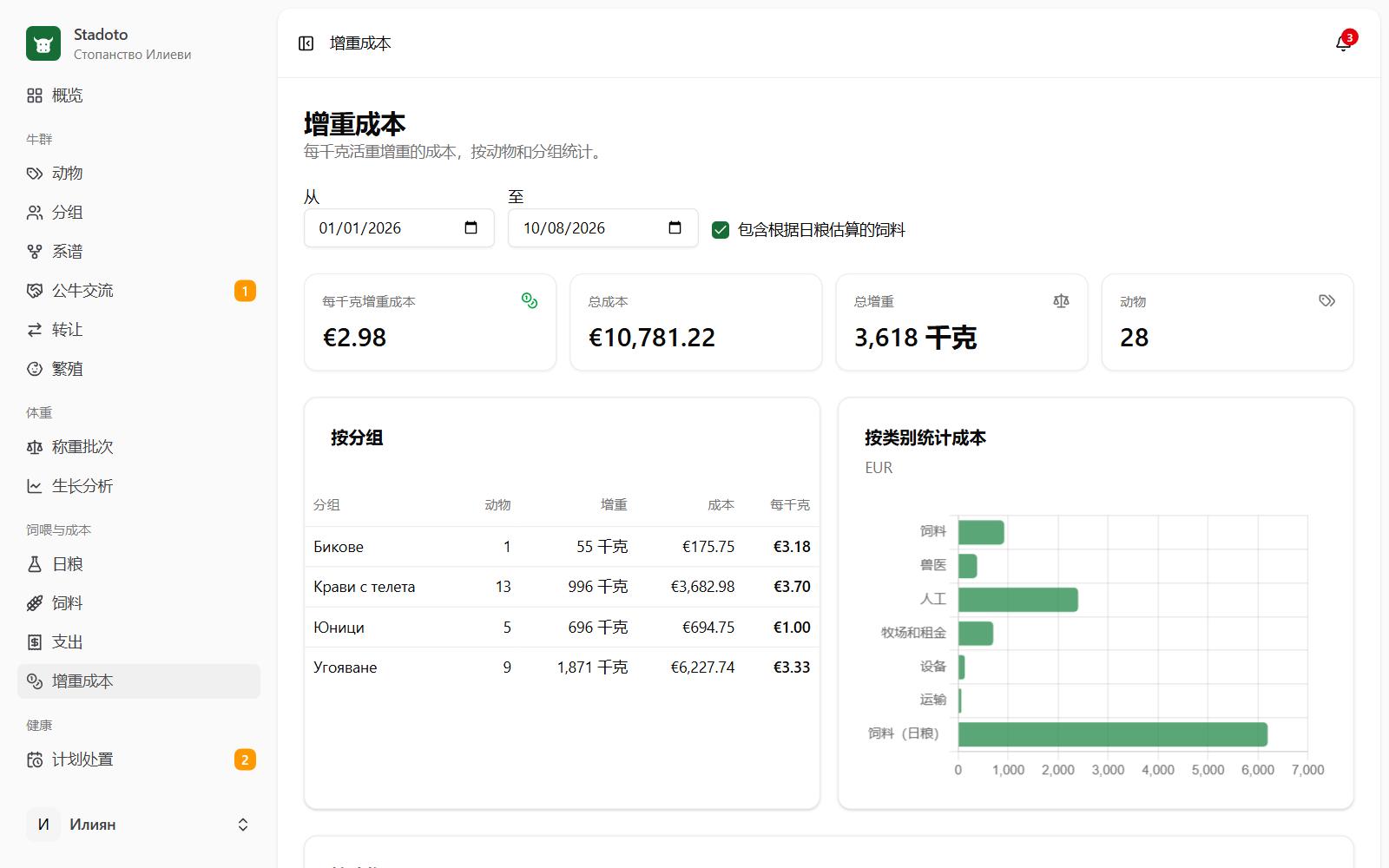The height and width of the screenshot is (868, 1389).
Task: Open the calendar picker in the 至 date field
Action: click(675, 227)
